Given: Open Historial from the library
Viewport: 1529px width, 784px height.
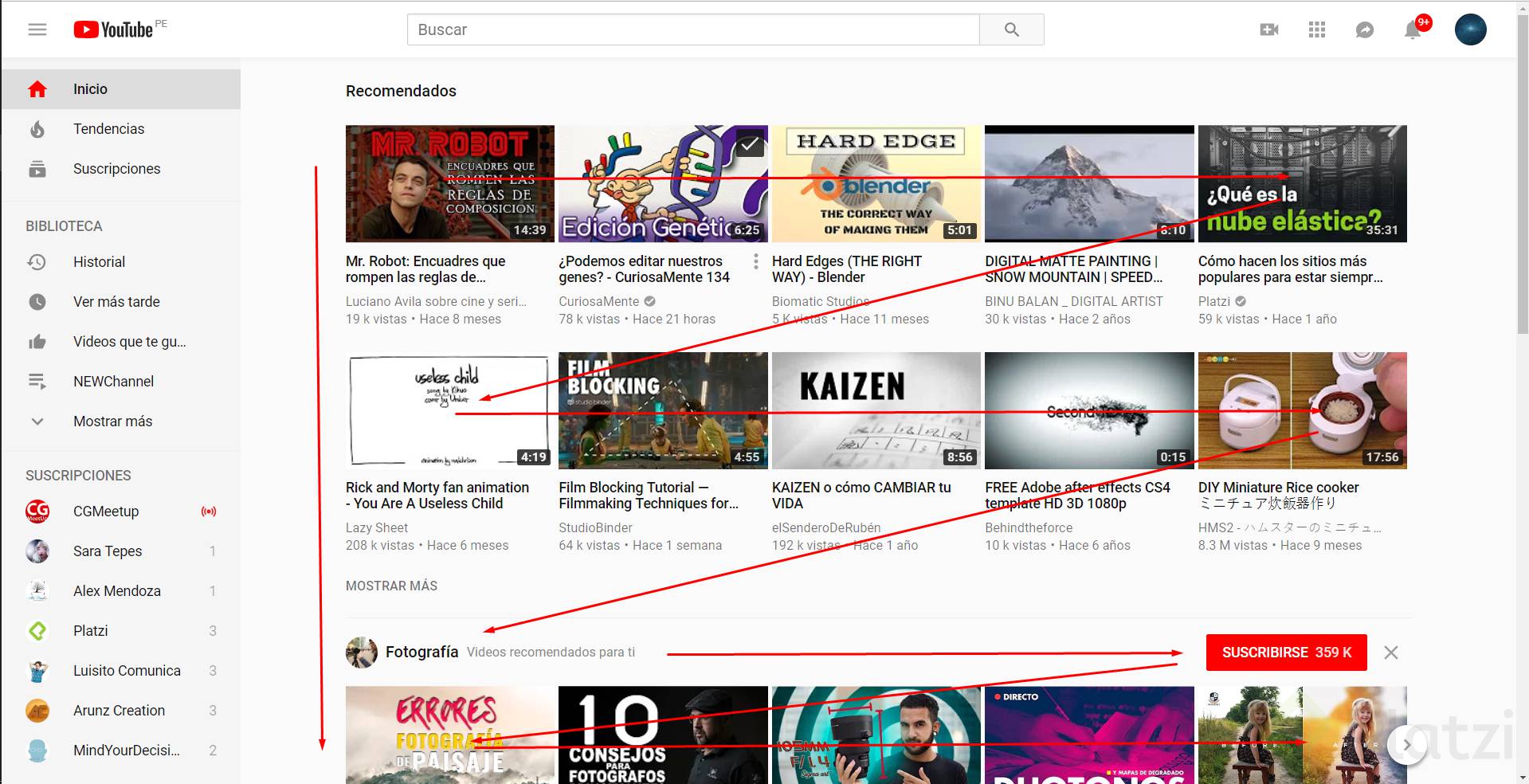Looking at the screenshot, I should pos(120,262).
